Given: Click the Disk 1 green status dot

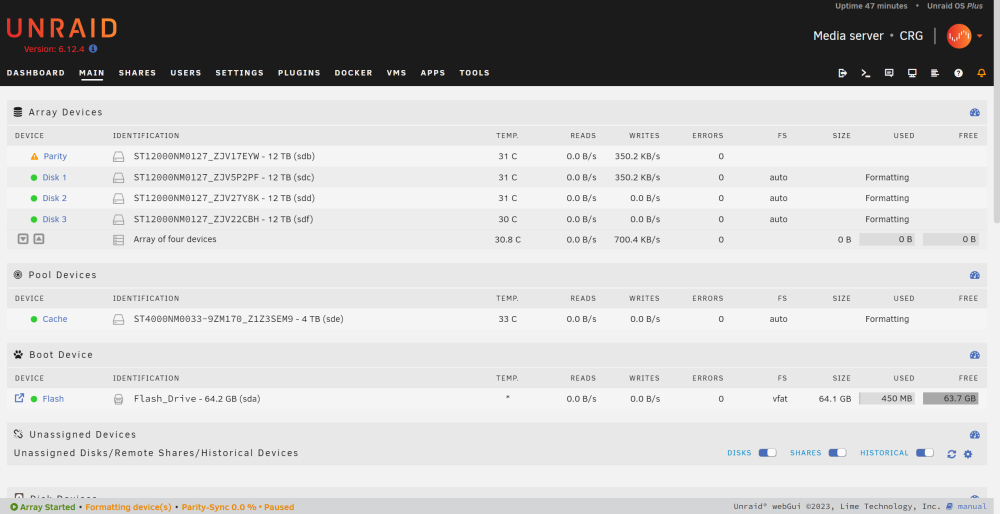Looking at the screenshot, I should pos(34,177).
